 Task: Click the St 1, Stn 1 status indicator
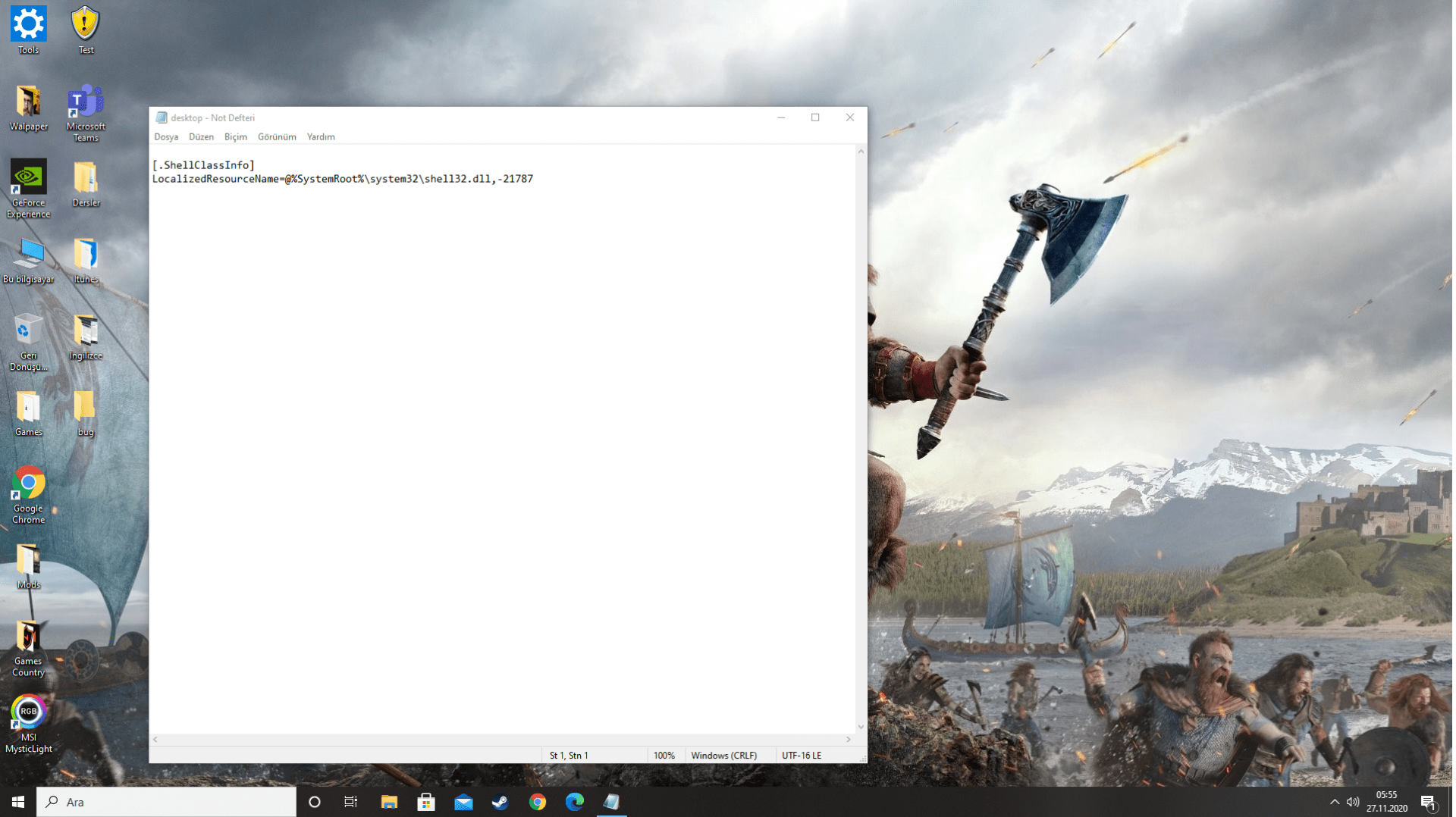pyautogui.click(x=569, y=756)
